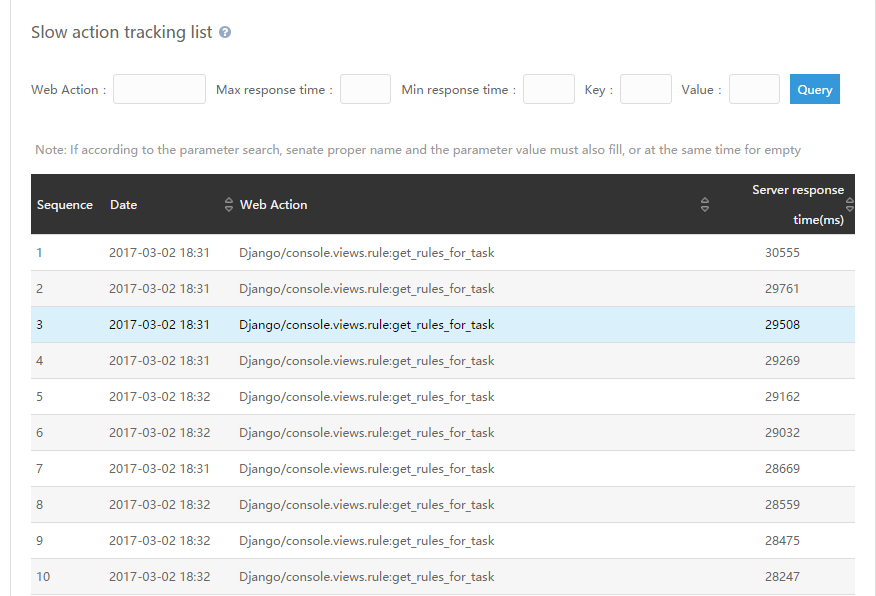876x596 pixels.
Task: Select row 7 with response time 28669
Action: (781, 469)
